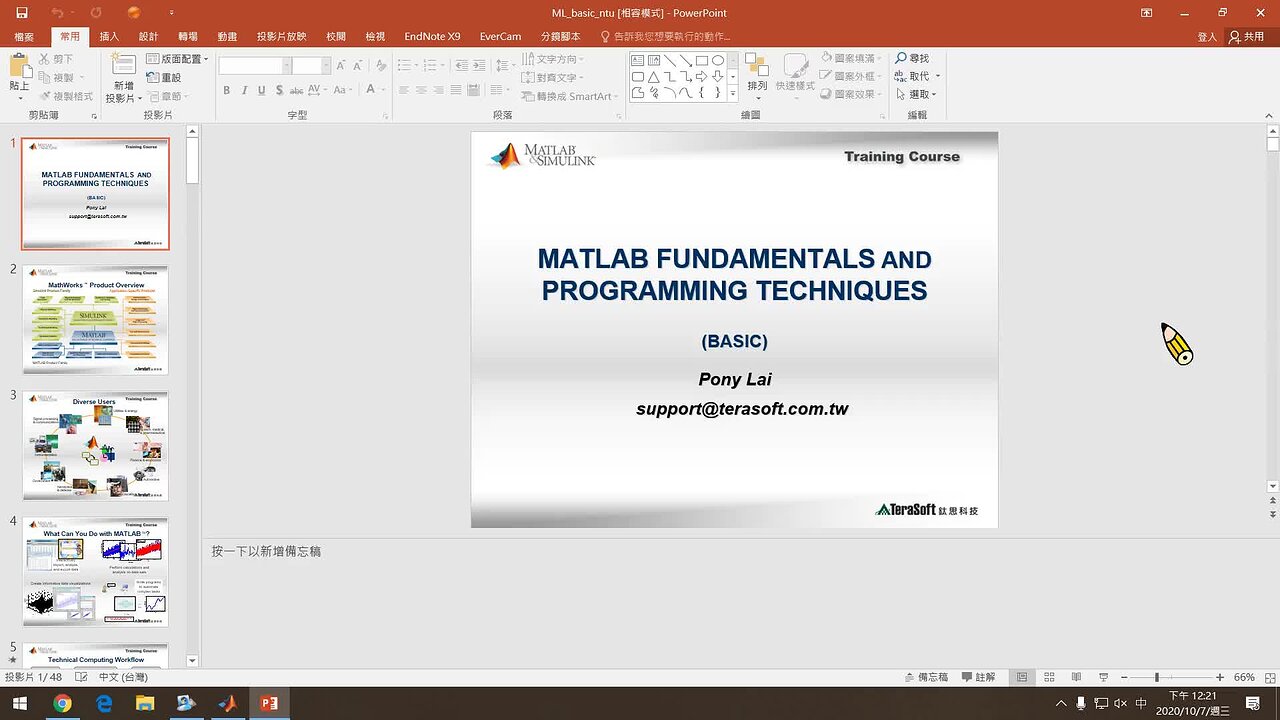The image size is (1280, 720).
Task: Open the Select (選取) dropdown
Action: [x=936, y=95]
